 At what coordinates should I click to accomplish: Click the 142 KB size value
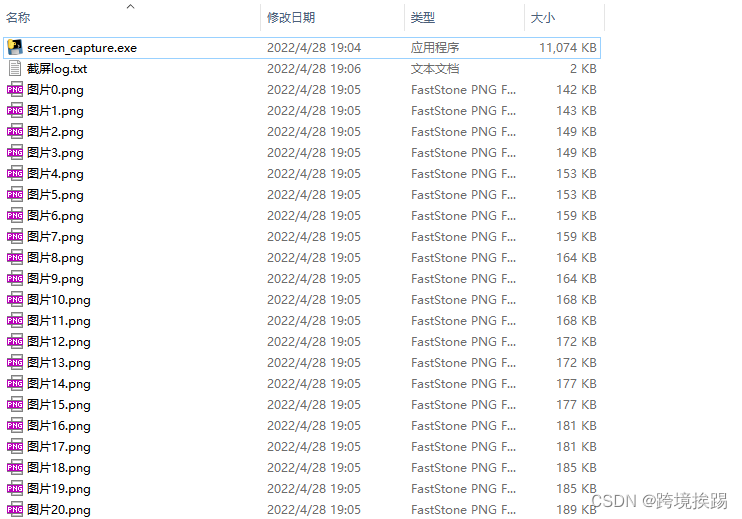point(576,90)
